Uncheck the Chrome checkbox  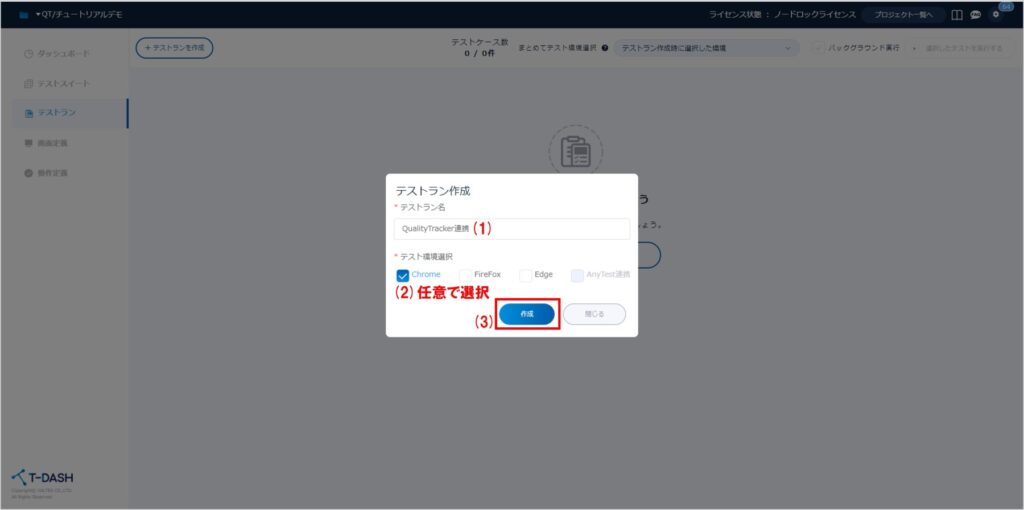coord(403,275)
